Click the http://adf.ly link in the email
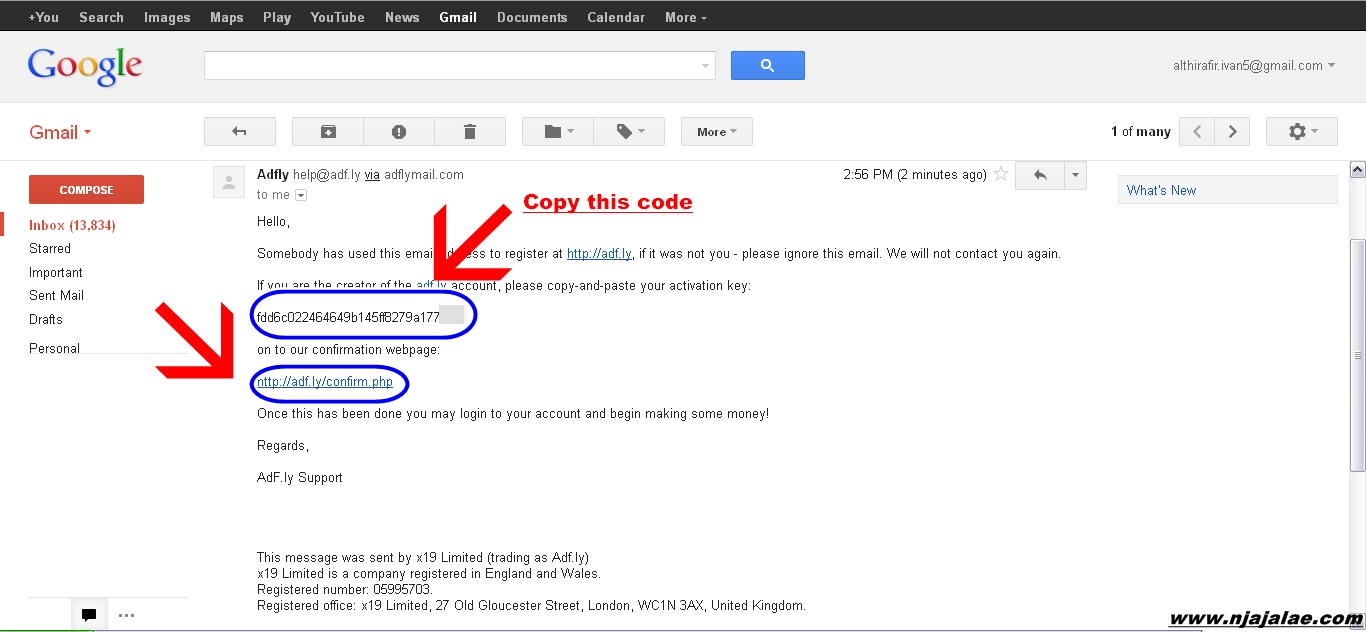Image resolution: width=1366 pixels, height=632 pixels. tap(599, 254)
